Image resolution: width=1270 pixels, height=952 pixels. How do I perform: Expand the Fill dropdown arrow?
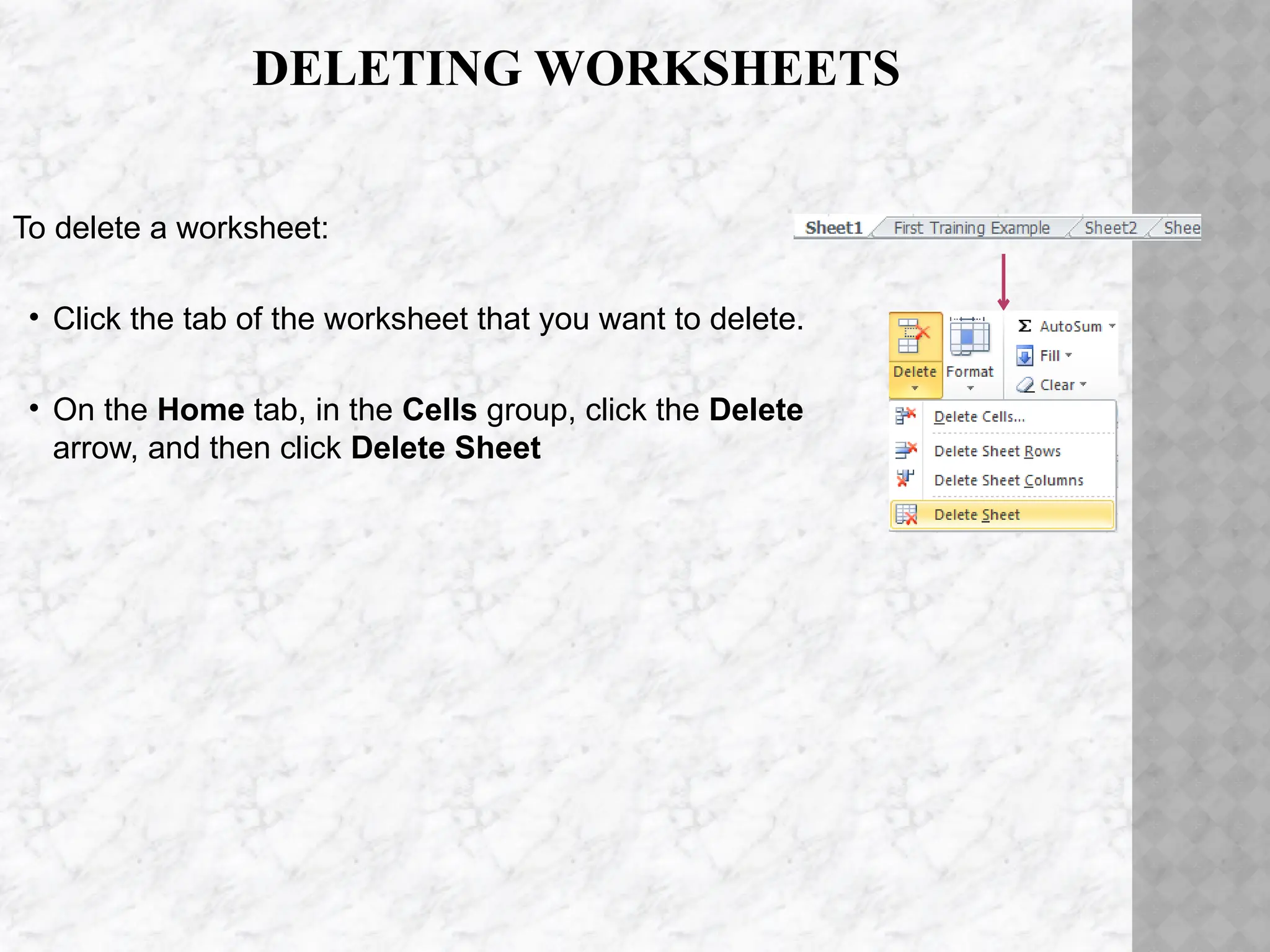(x=1068, y=355)
